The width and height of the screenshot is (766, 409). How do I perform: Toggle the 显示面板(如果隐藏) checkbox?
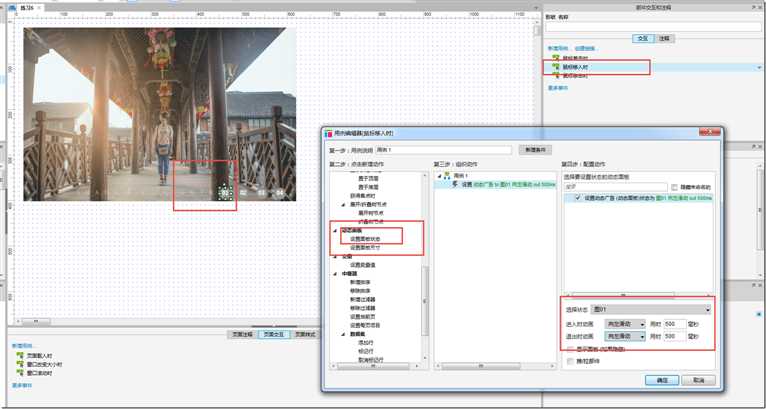[x=570, y=349]
